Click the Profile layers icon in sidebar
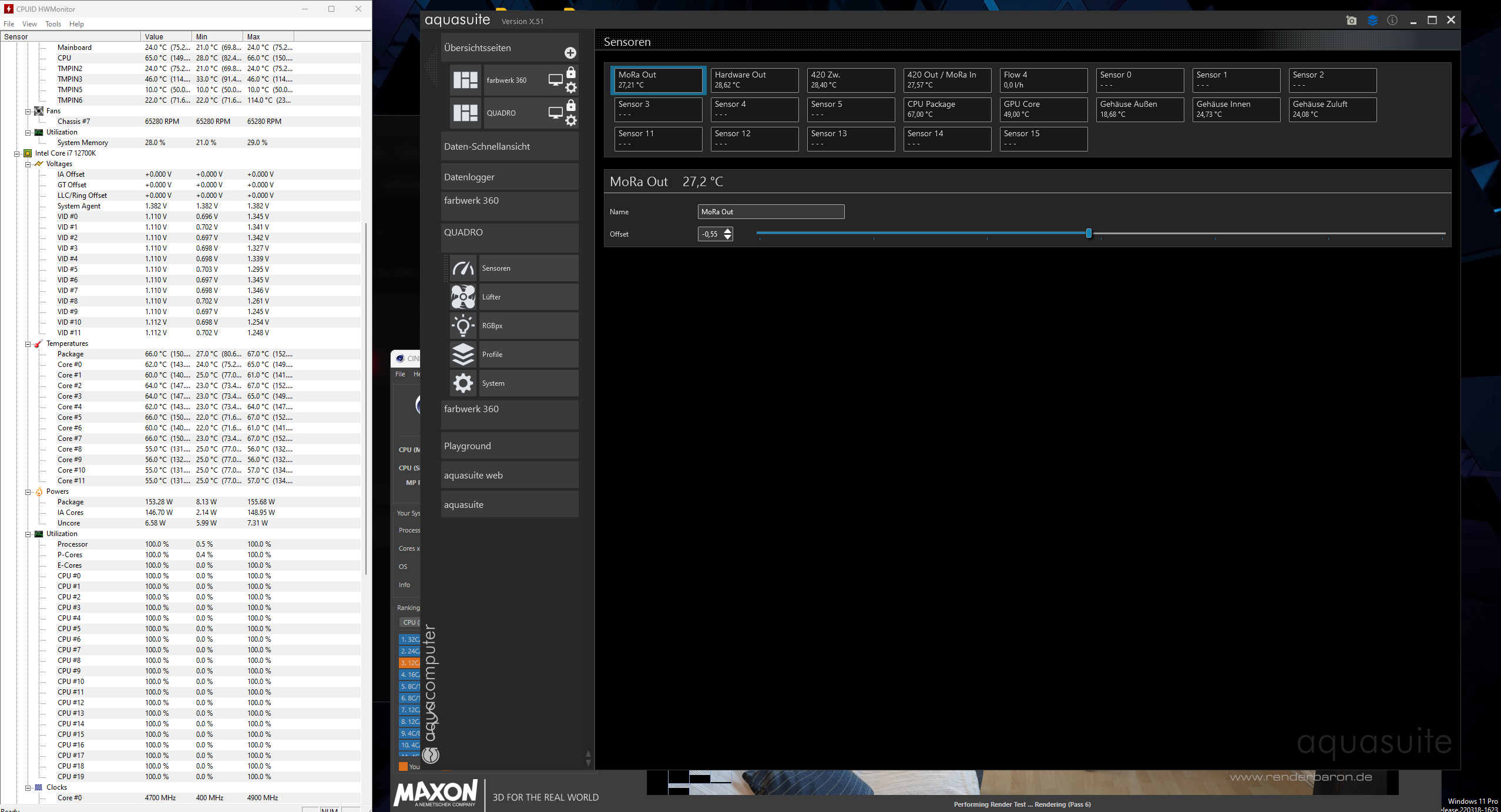The width and height of the screenshot is (1501, 812). point(463,355)
